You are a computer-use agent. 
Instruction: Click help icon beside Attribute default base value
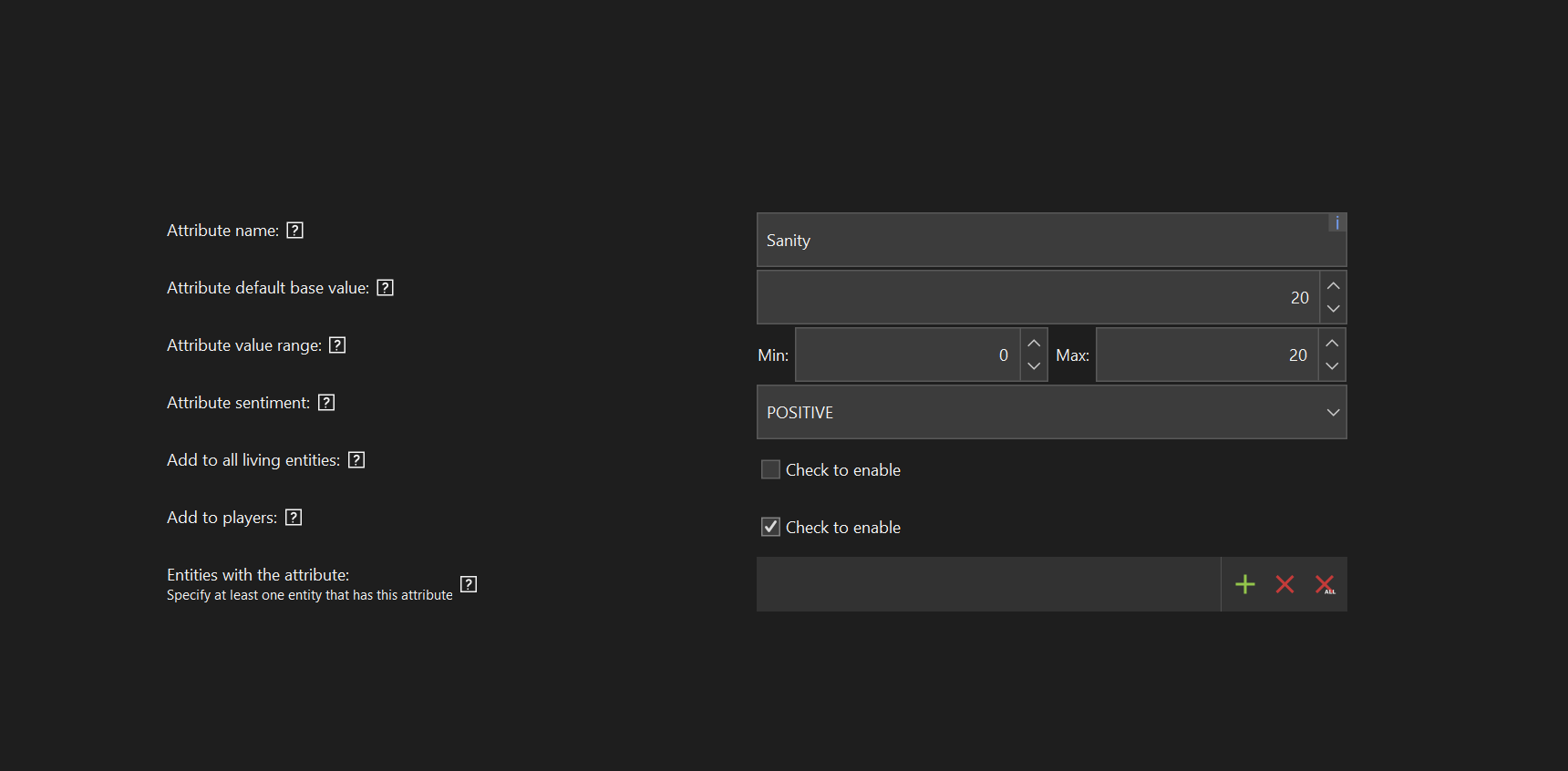pyautogui.click(x=385, y=288)
